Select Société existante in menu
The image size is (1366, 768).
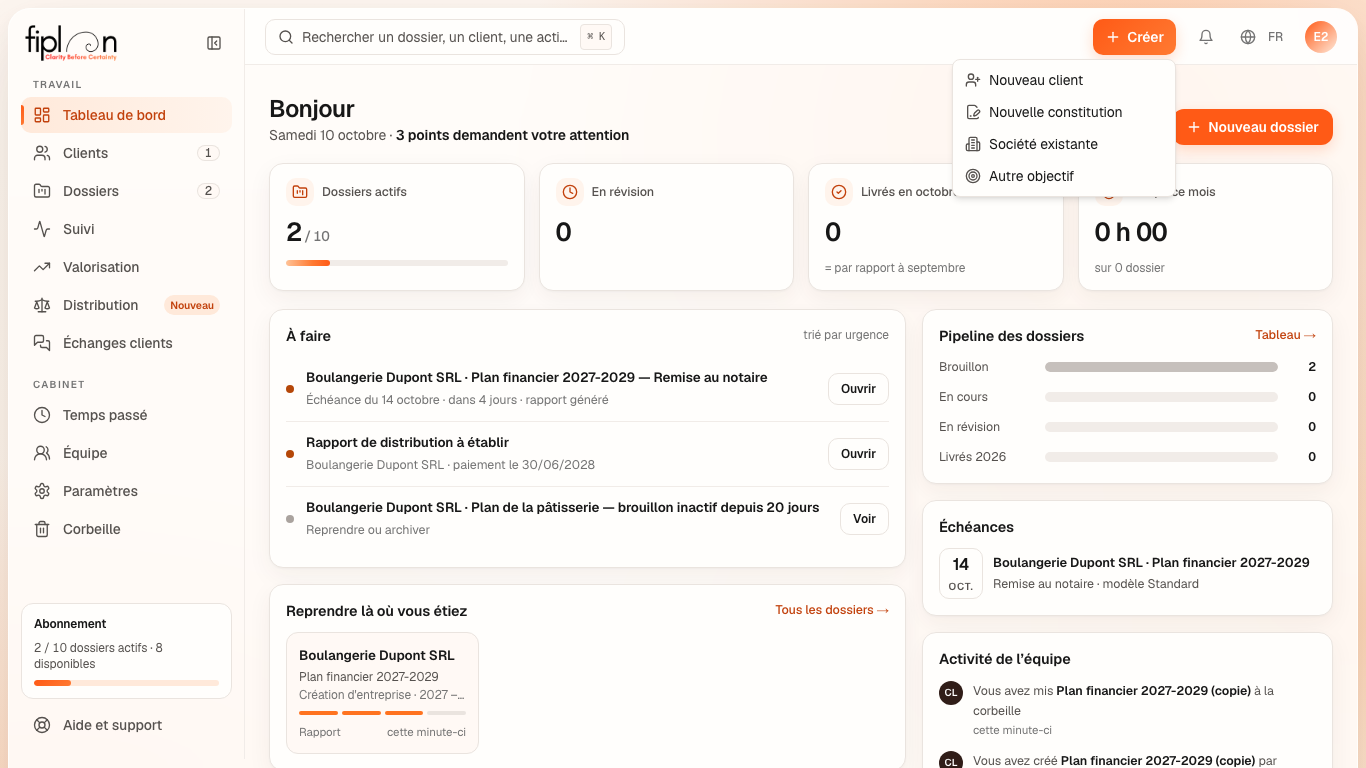(1064, 144)
